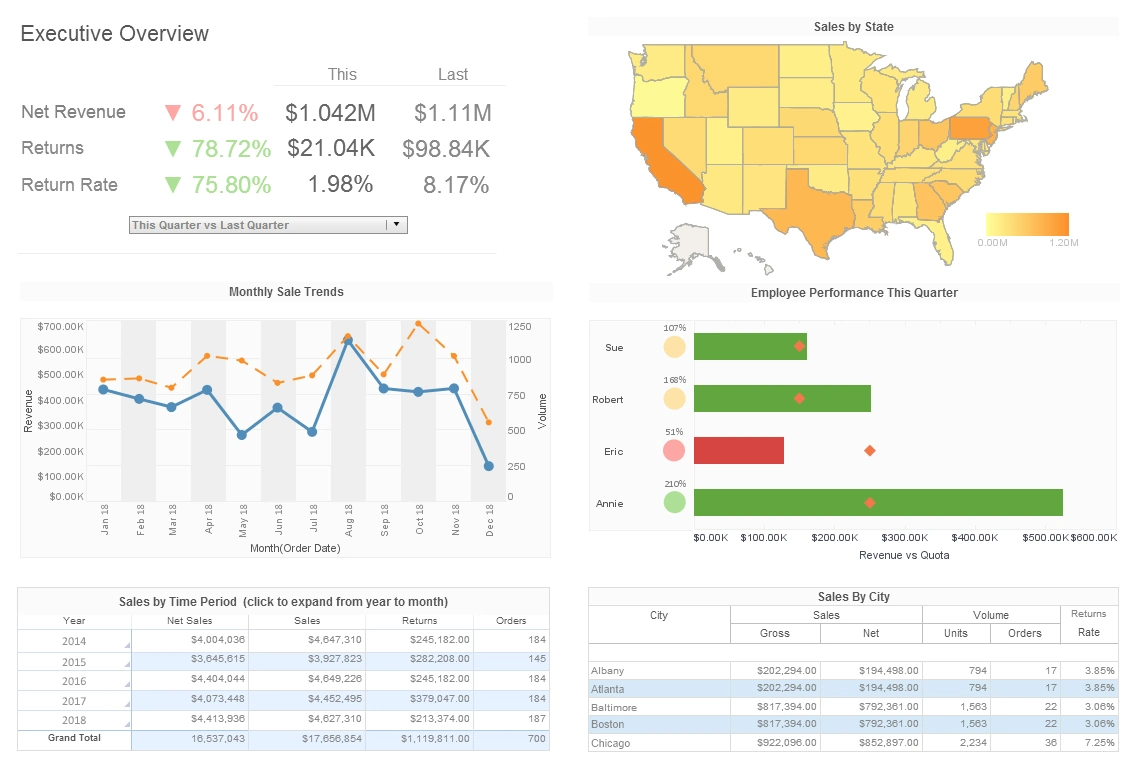
Task: Click Robert's 168% performance indicator circle
Action: tap(673, 398)
